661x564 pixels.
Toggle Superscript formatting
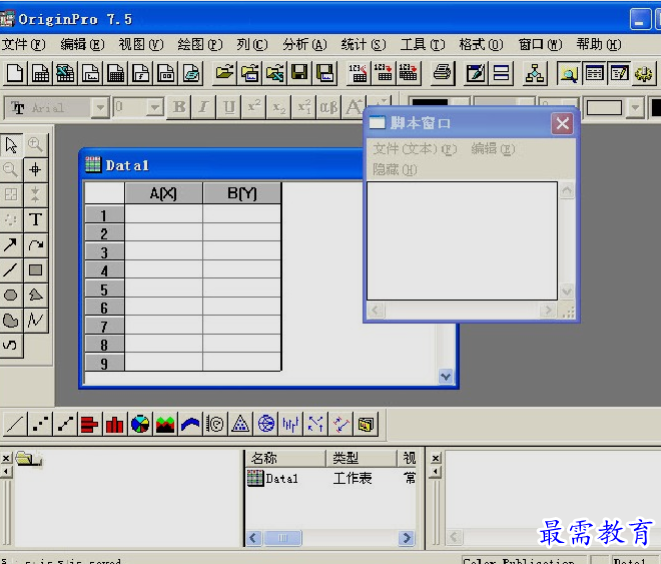click(254, 107)
